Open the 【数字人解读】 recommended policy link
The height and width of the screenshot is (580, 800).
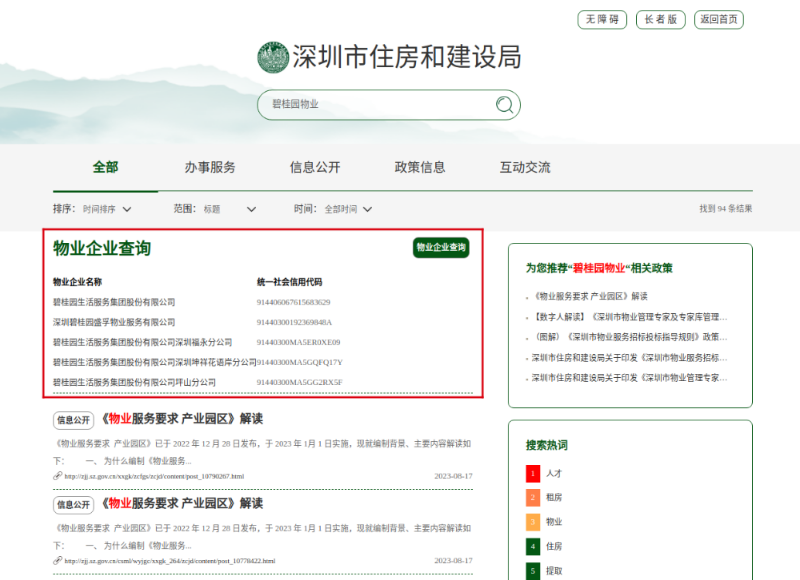pyautogui.click(x=630, y=317)
